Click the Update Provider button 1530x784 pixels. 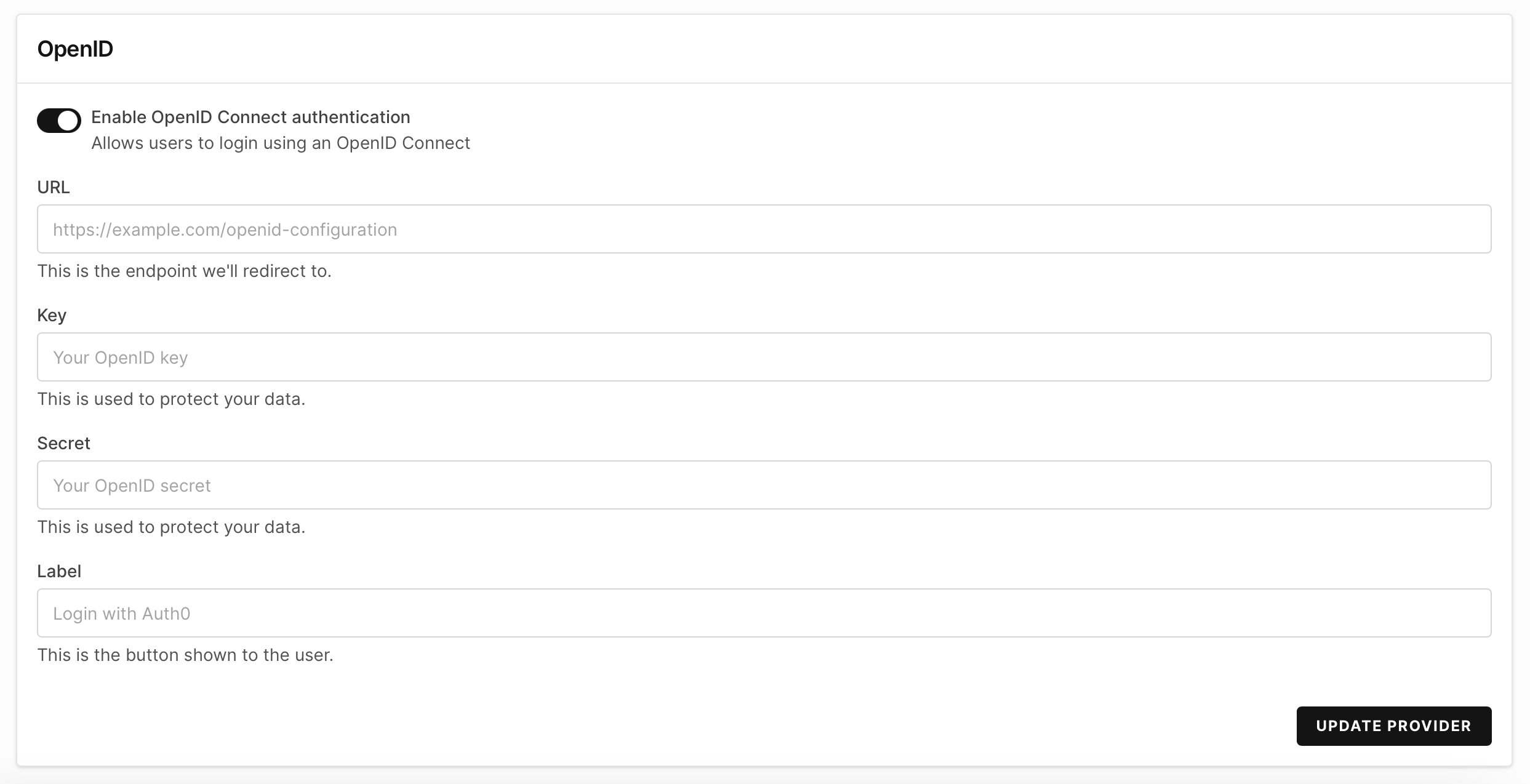coord(1393,726)
